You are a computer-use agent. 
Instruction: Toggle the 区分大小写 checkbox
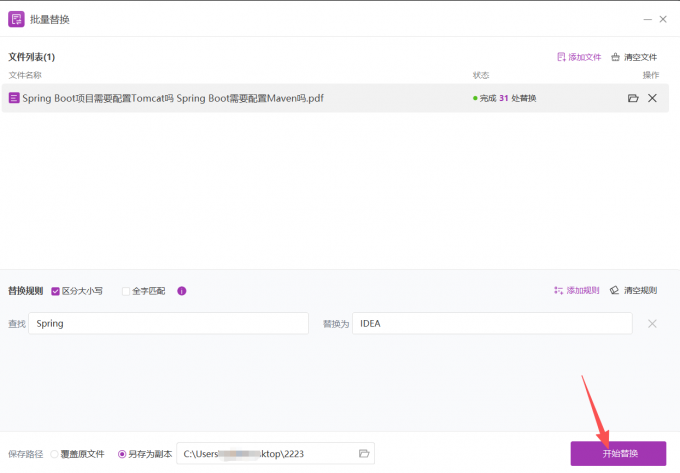[x=55, y=291]
